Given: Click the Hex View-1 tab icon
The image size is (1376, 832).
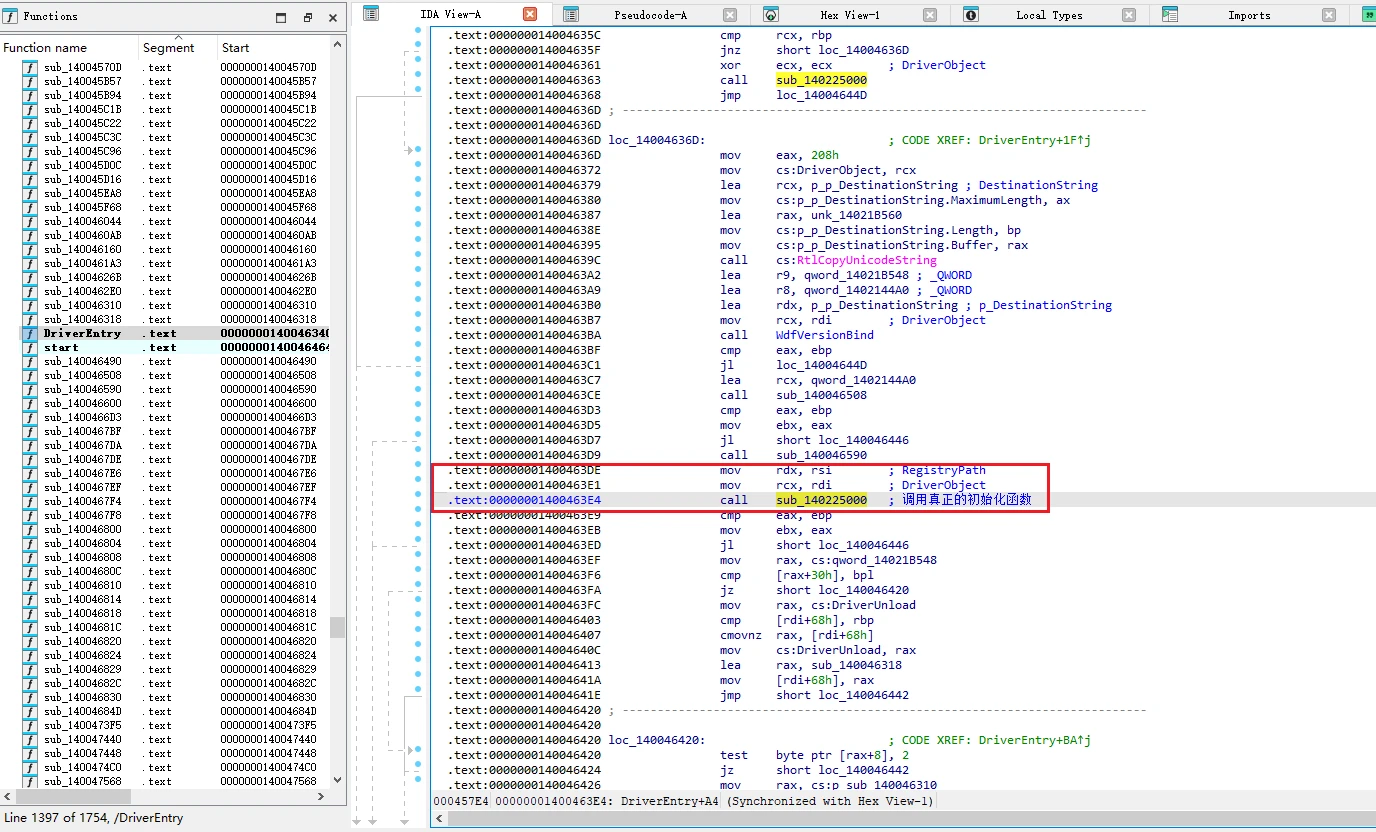Looking at the screenshot, I should 771,14.
